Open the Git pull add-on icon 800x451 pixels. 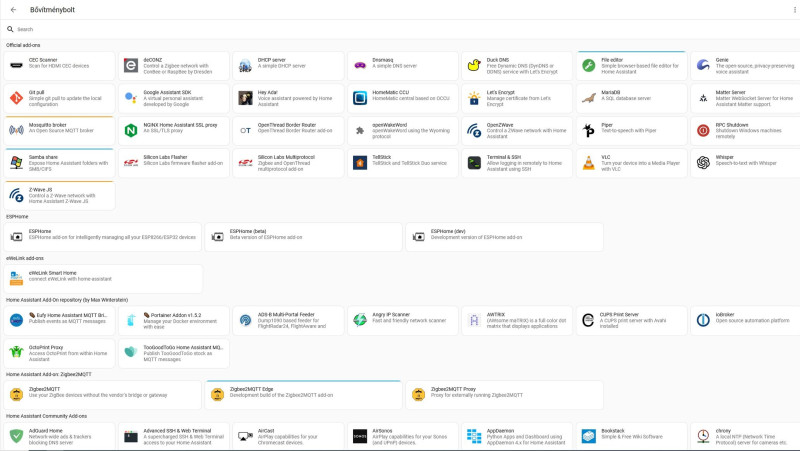[x=16, y=98]
